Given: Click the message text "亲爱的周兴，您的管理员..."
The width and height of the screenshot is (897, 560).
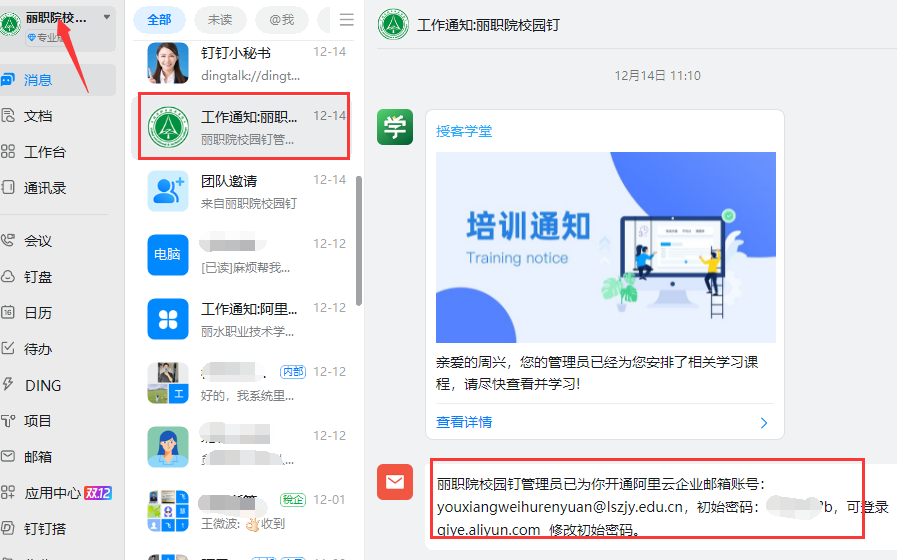Looking at the screenshot, I should (597, 372).
